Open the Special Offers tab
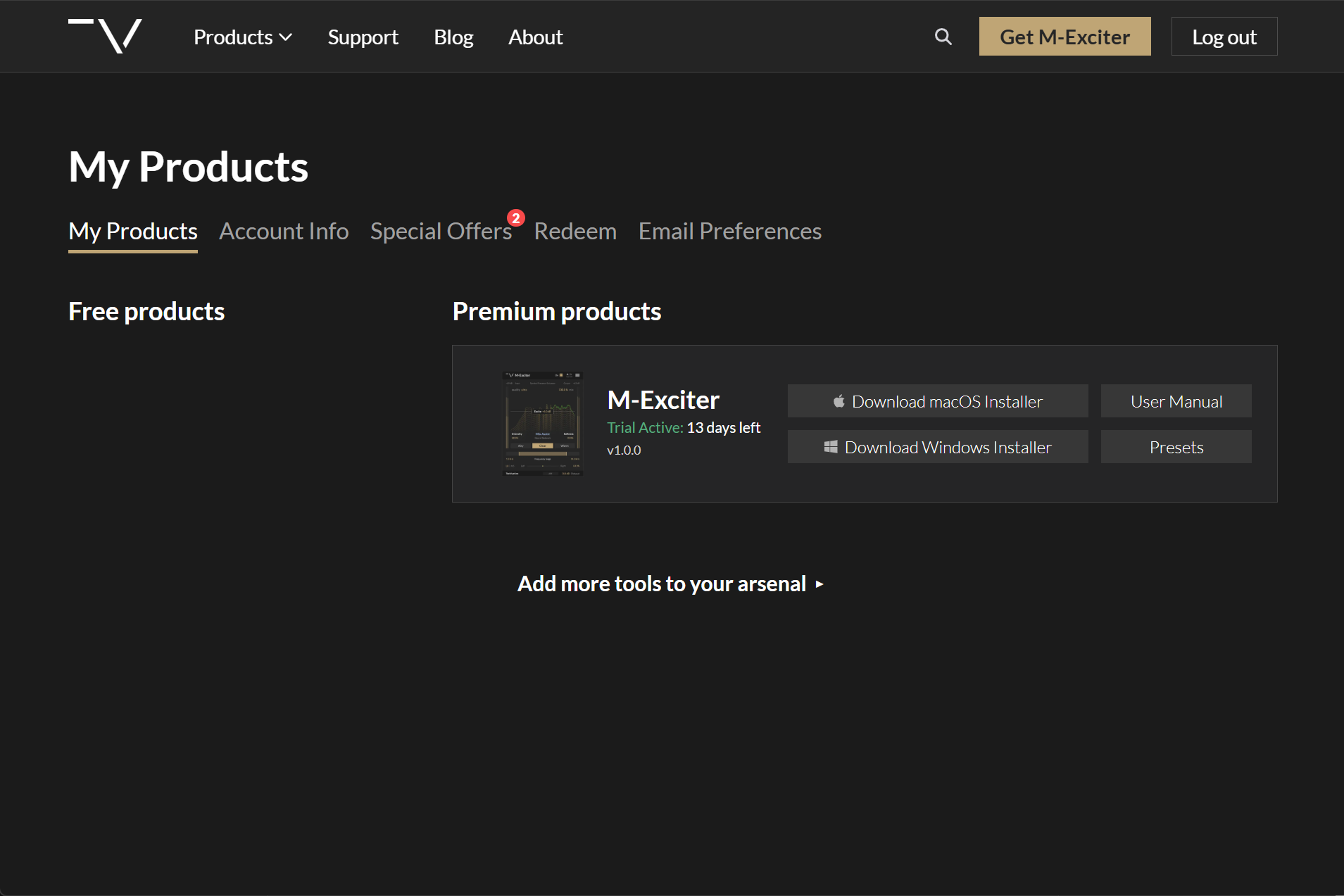 (x=441, y=232)
